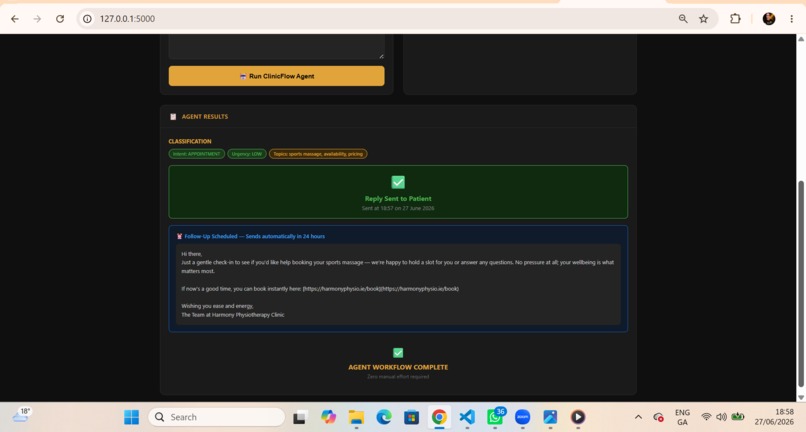The width and height of the screenshot is (806, 432).
Task: Open the weather widget showing 18°
Action: coord(22,415)
